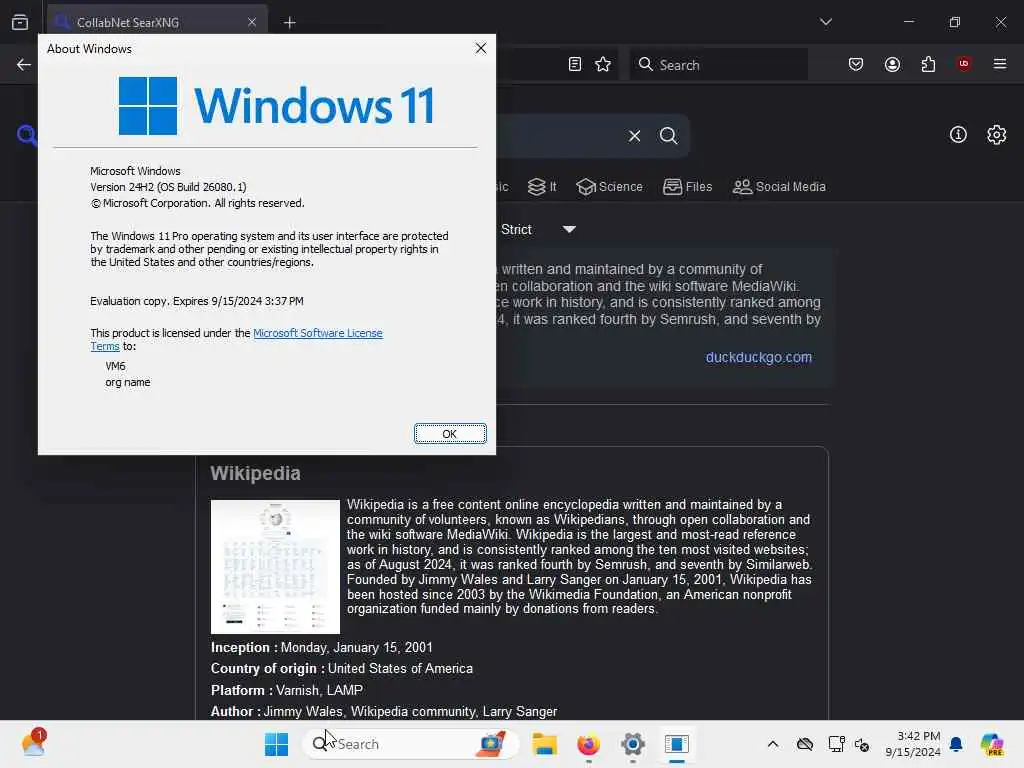Open the Windows weather widget
The height and width of the screenshot is (768, 1024).
[33, 743]
